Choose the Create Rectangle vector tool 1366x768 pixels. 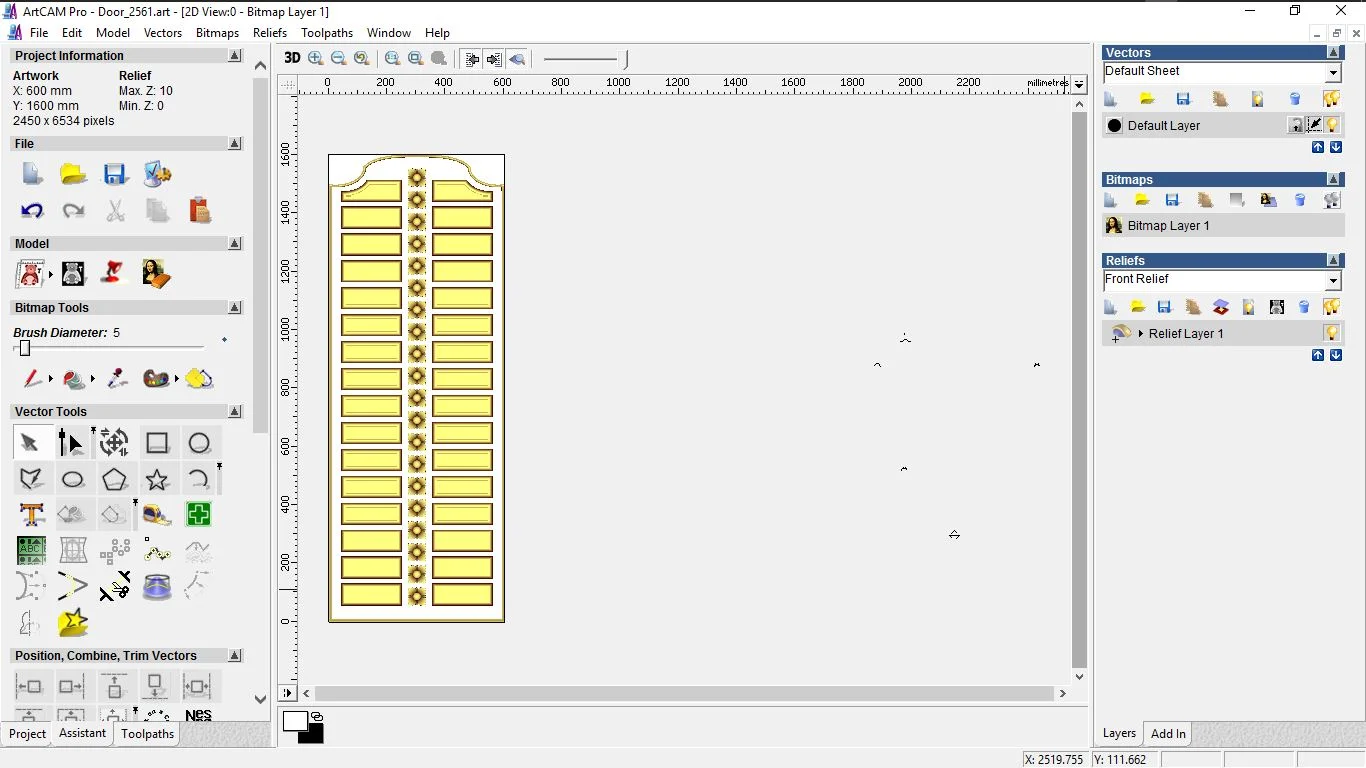pyautogui.click(x=157, y=443)
